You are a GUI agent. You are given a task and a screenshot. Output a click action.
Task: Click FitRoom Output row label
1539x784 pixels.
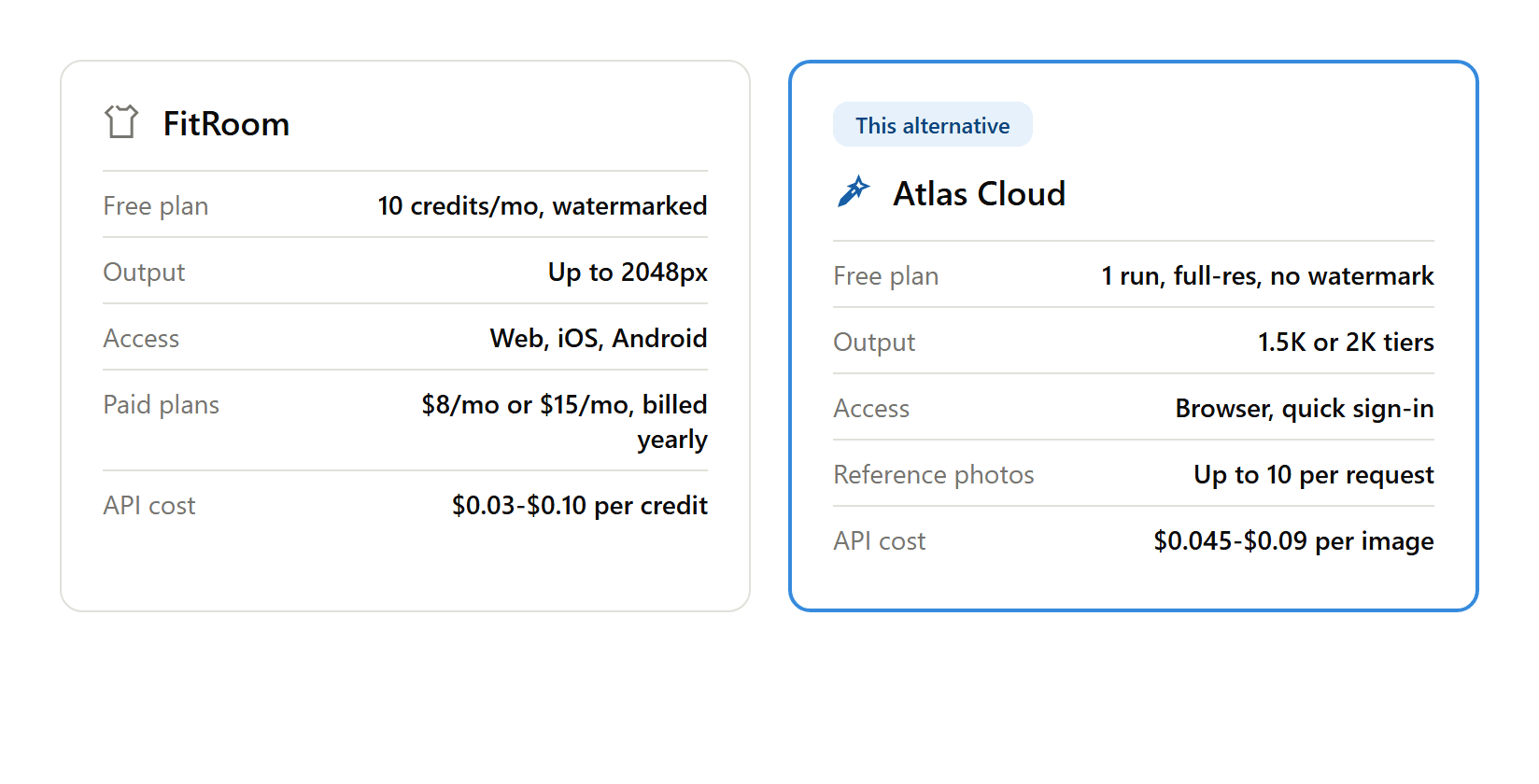(144, 272)
